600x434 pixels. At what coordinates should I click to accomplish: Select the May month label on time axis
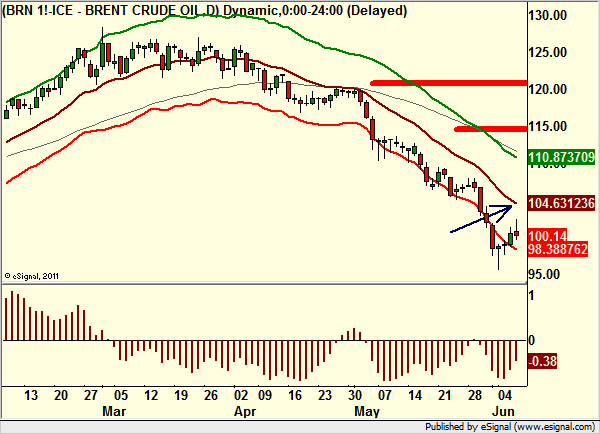tap(367, 411)
